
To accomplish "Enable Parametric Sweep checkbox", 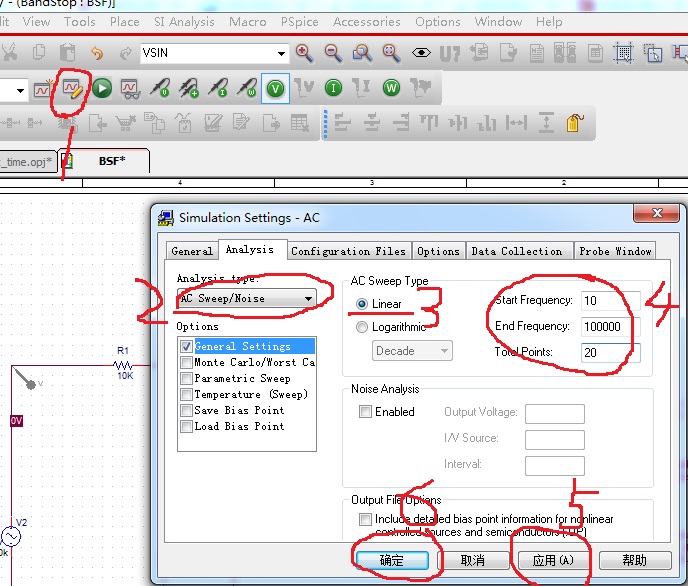I will pyautogui.click(x=186, y=379).
